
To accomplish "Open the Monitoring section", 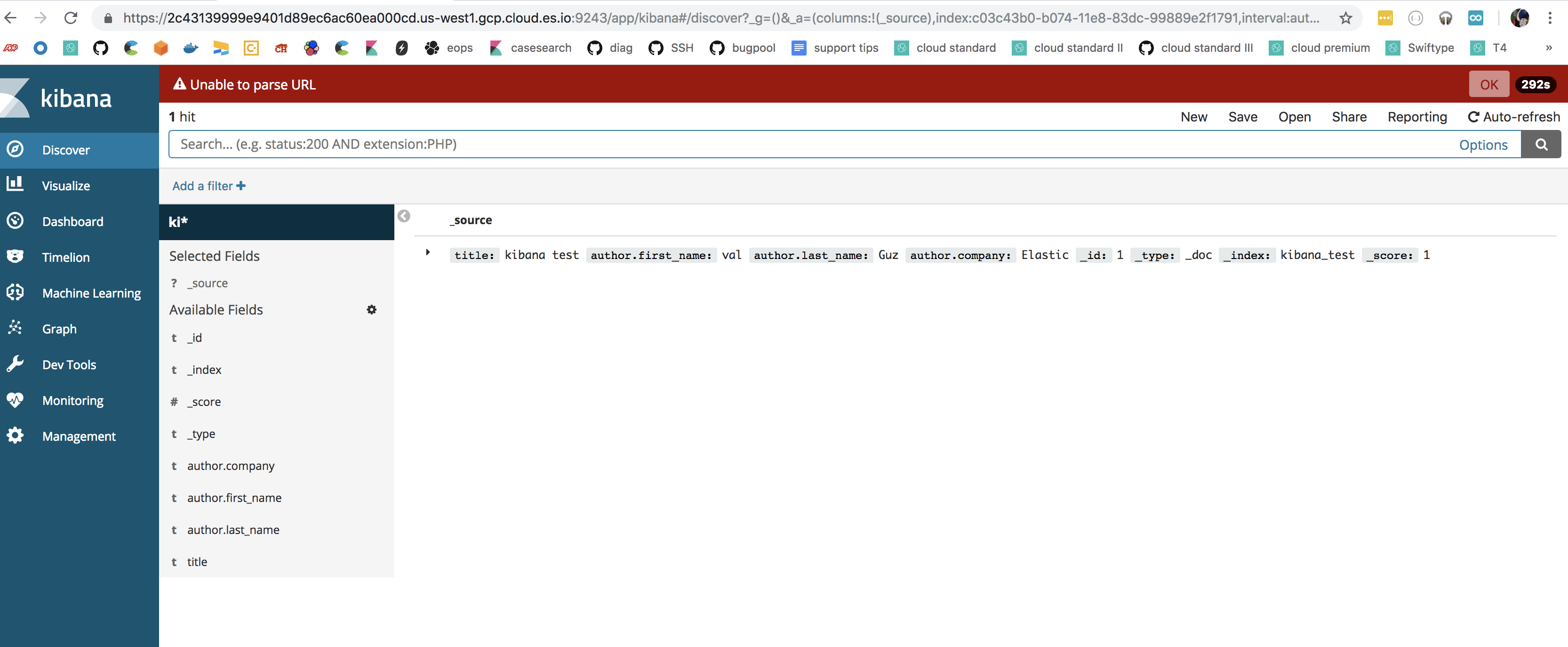I will tap(72, 400).
